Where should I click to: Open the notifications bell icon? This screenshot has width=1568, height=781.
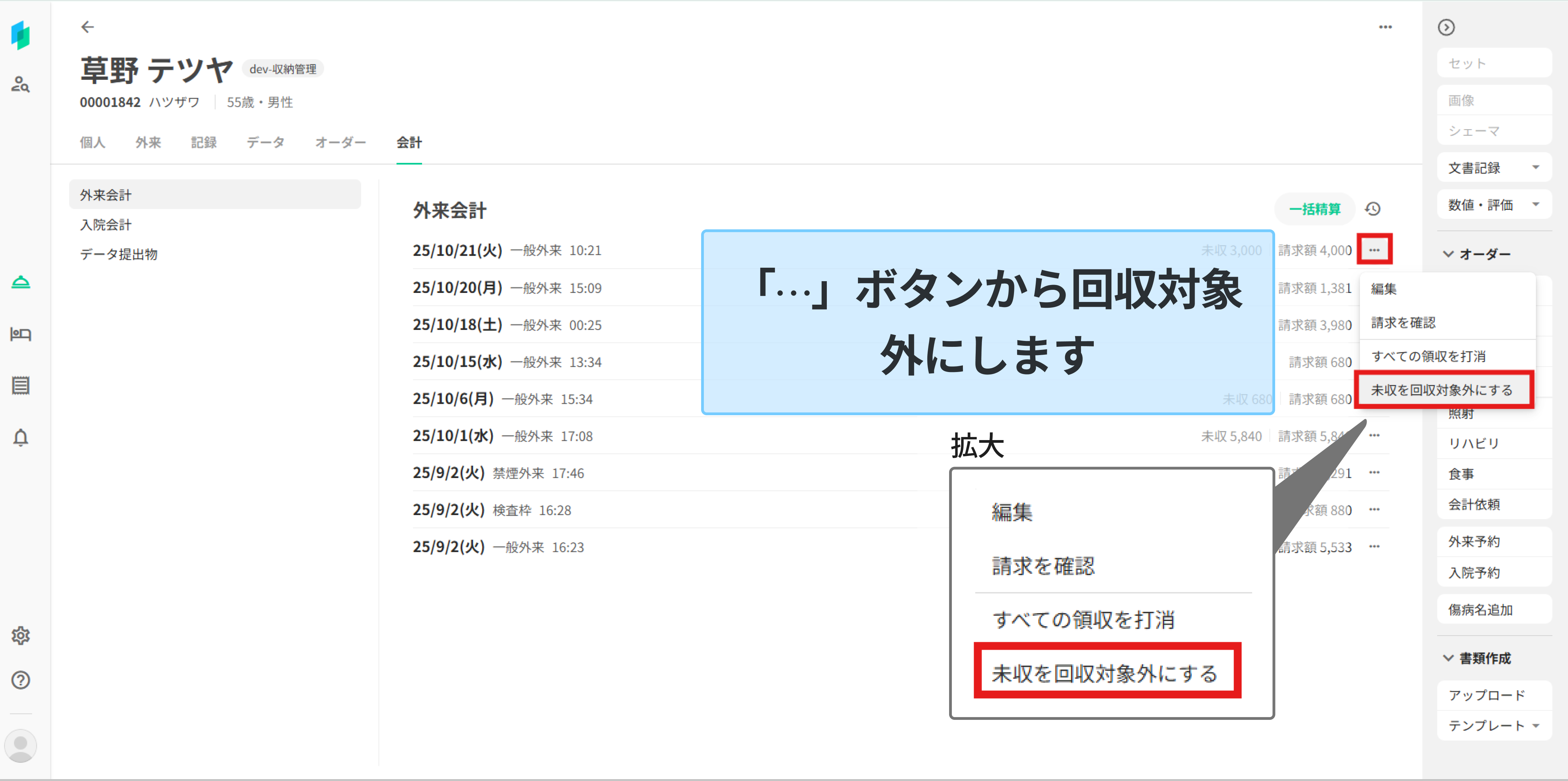[x=21, y=437]
